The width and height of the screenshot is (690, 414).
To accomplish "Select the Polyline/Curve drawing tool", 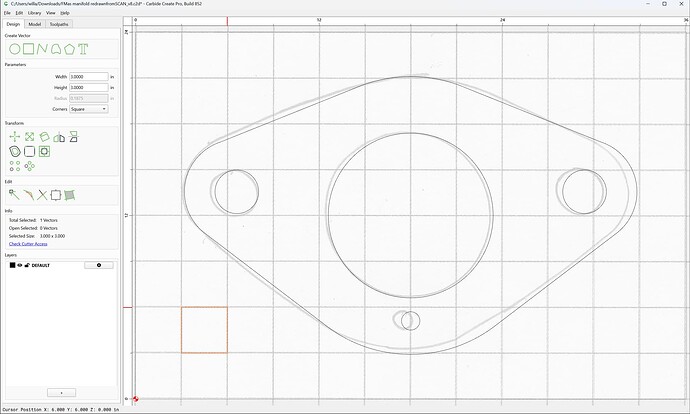I will 42,49.
